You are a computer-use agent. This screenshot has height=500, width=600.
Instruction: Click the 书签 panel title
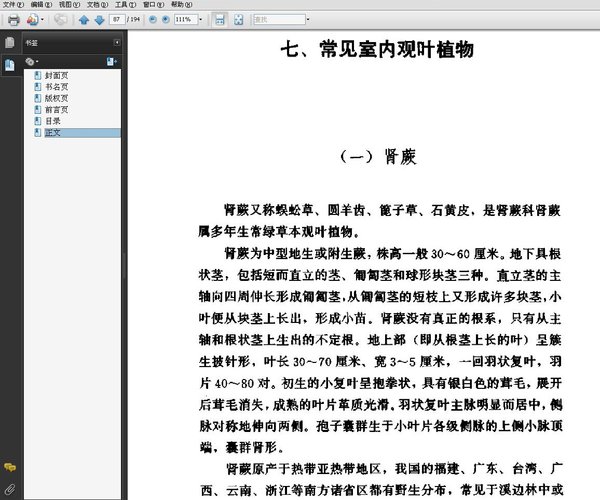pos(31,43)
